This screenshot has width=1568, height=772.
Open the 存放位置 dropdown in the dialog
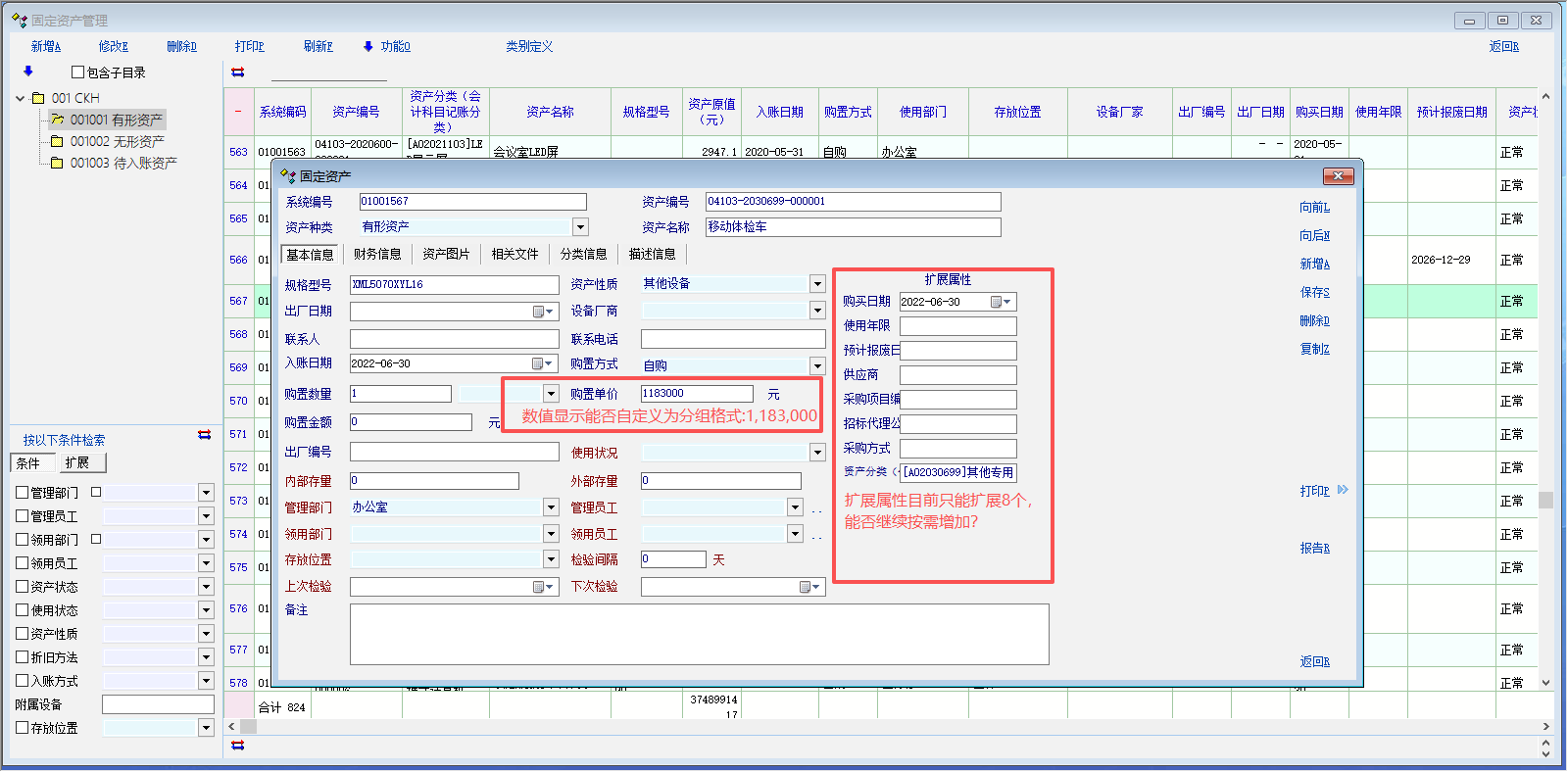pos(551,559)
